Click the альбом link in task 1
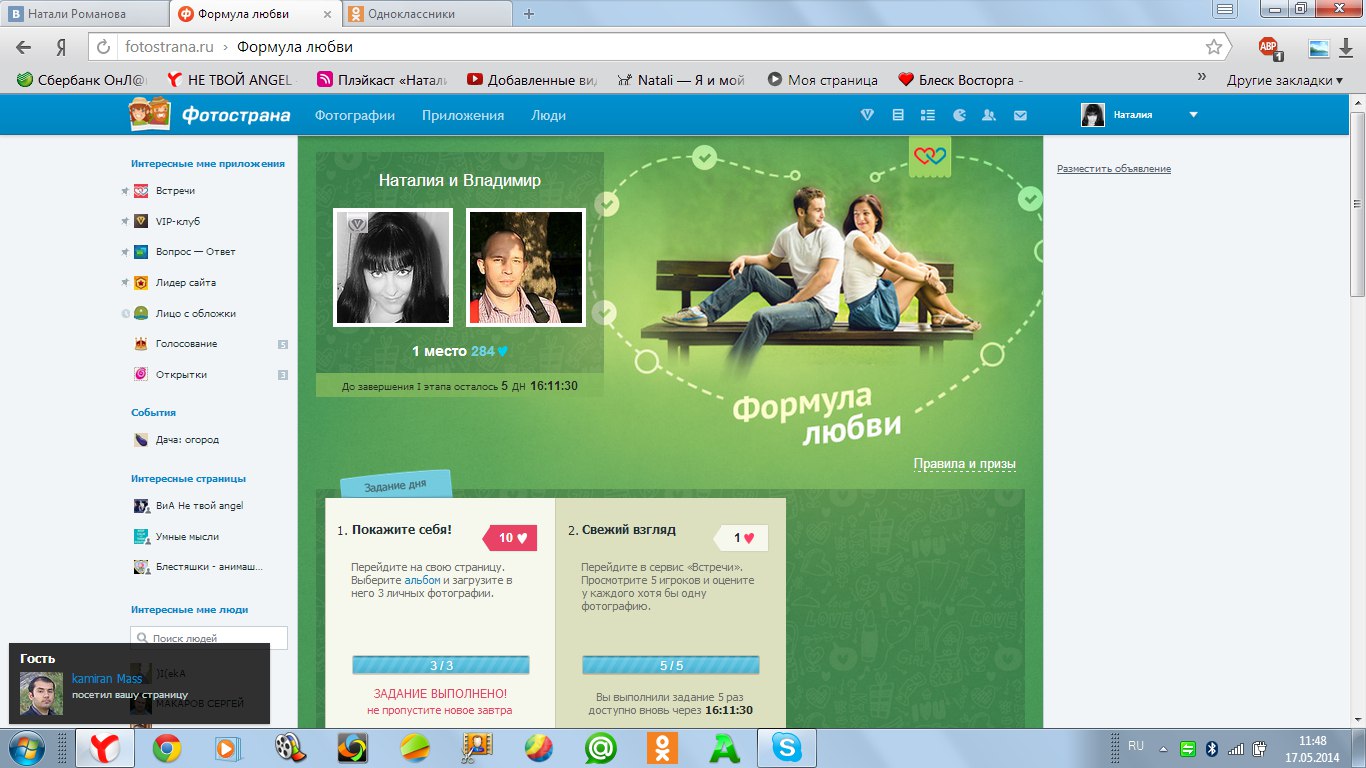The width and height of the screenshot is (1366, 768). [422, 580]
